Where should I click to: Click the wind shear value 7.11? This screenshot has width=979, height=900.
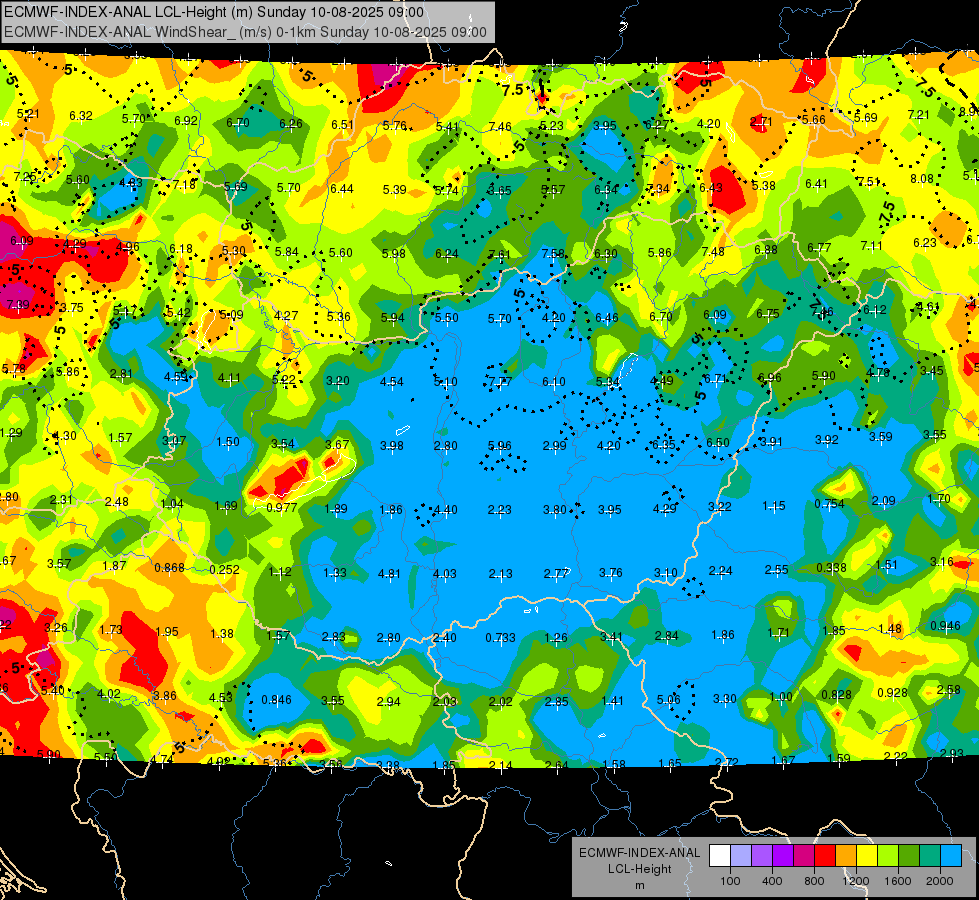coord(871,245)
